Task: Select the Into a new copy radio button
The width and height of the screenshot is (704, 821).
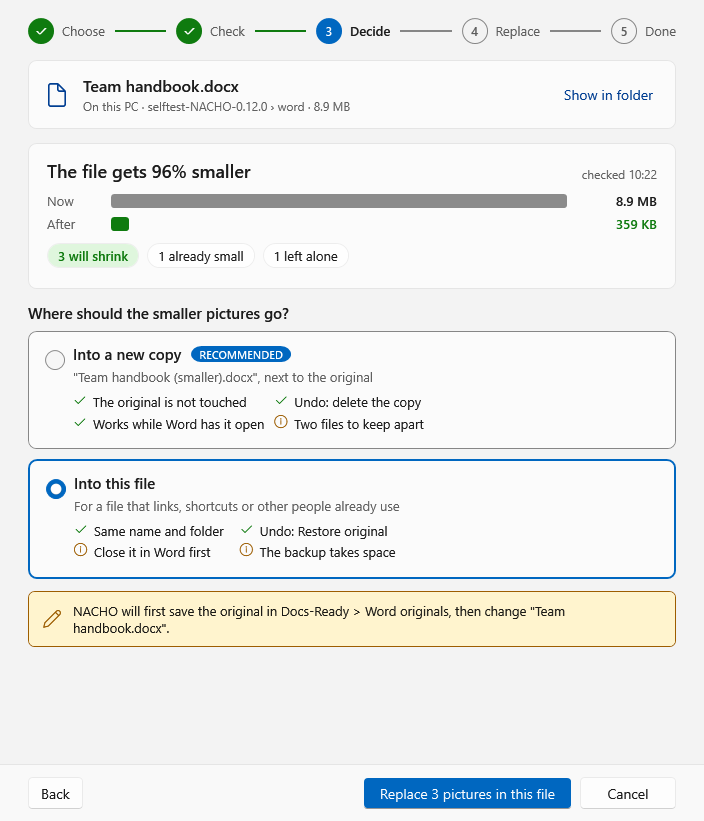Action: pyautogui.click(x=55, y=360)
